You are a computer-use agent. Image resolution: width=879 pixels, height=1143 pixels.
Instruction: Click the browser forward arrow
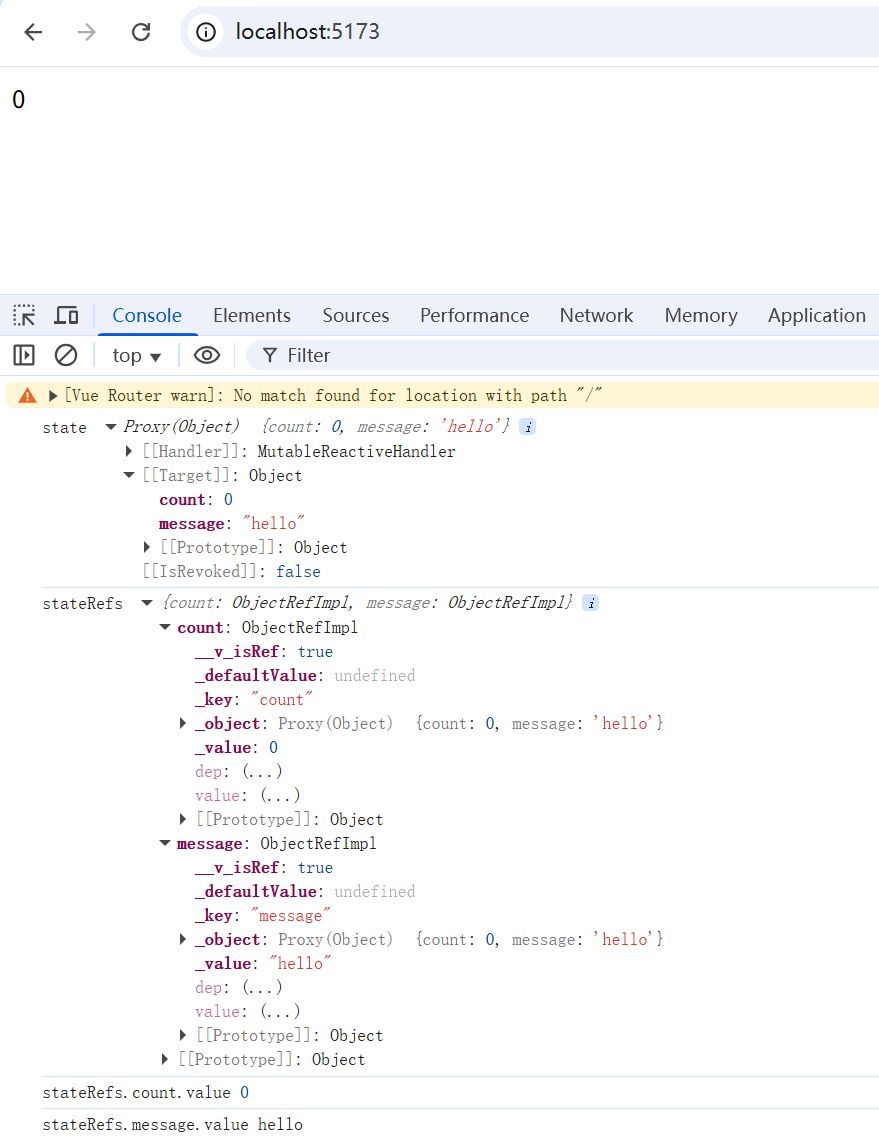87,32
